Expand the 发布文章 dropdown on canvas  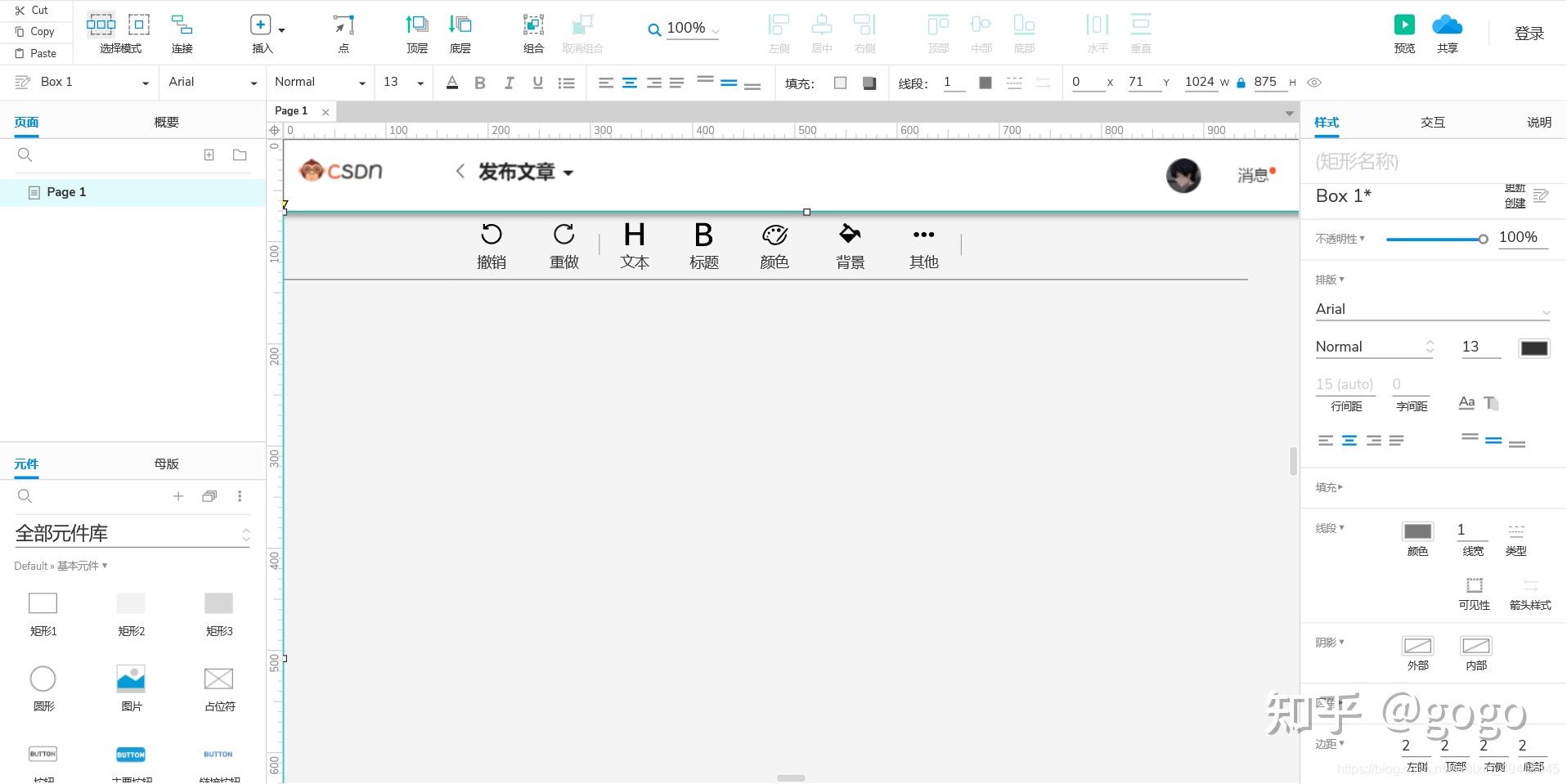pos(568,172)
